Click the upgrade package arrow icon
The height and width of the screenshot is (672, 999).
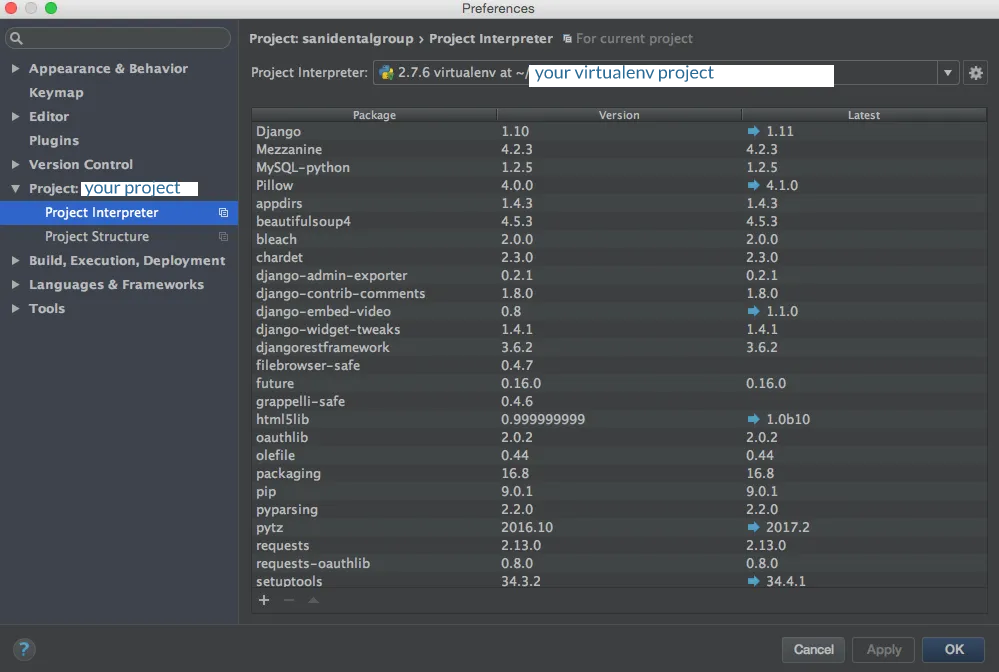(313, 600)
